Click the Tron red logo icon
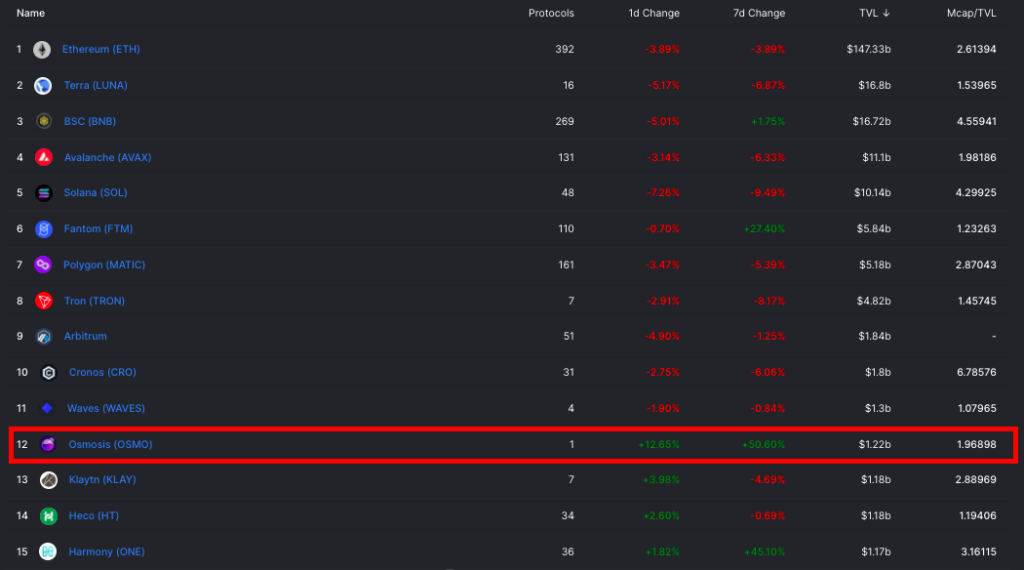The height and width of the screenshot is (570, 1024). [x=44, y=301]
